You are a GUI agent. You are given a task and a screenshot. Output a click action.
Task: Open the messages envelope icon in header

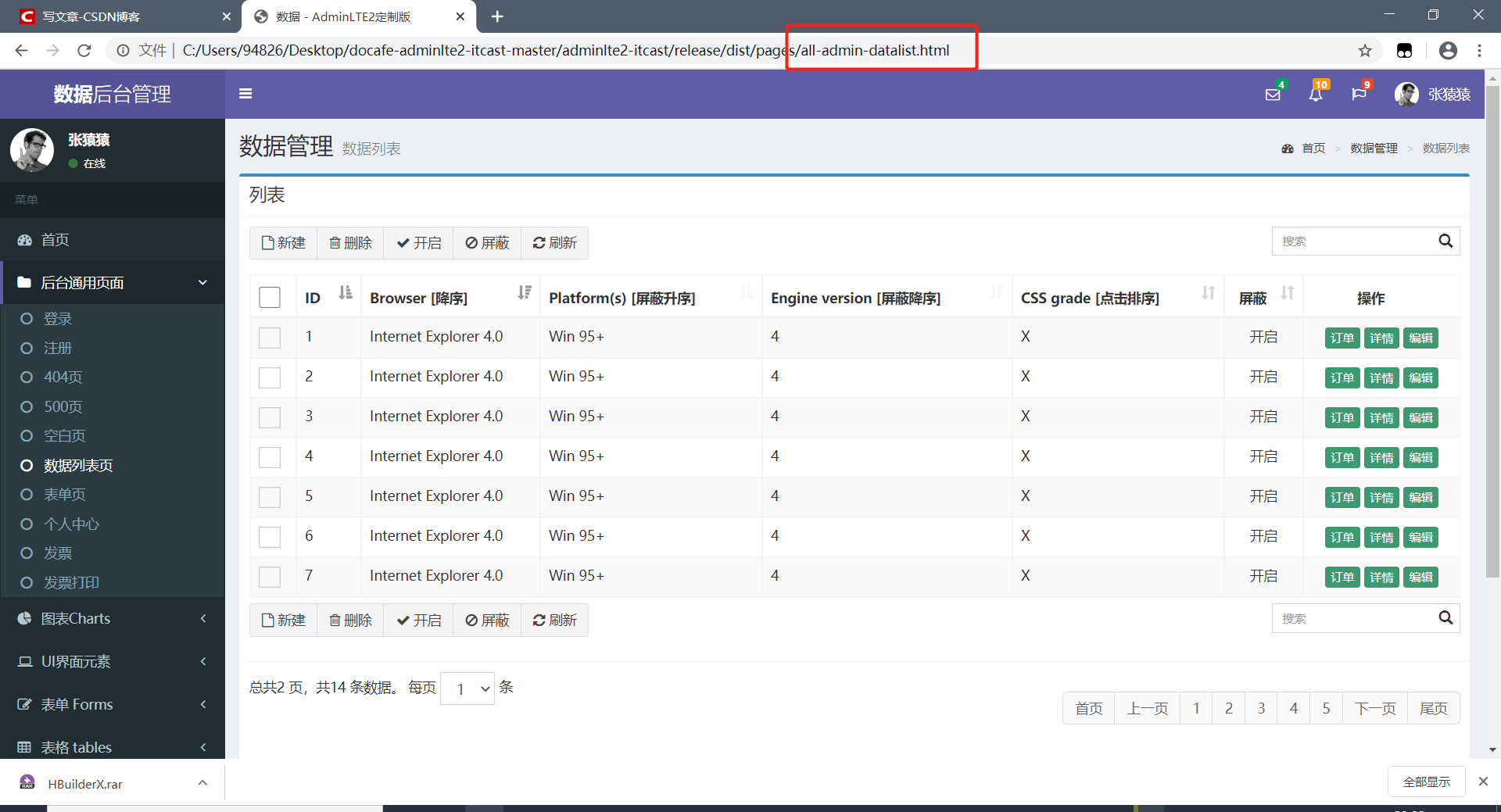tap(1272, 94)
